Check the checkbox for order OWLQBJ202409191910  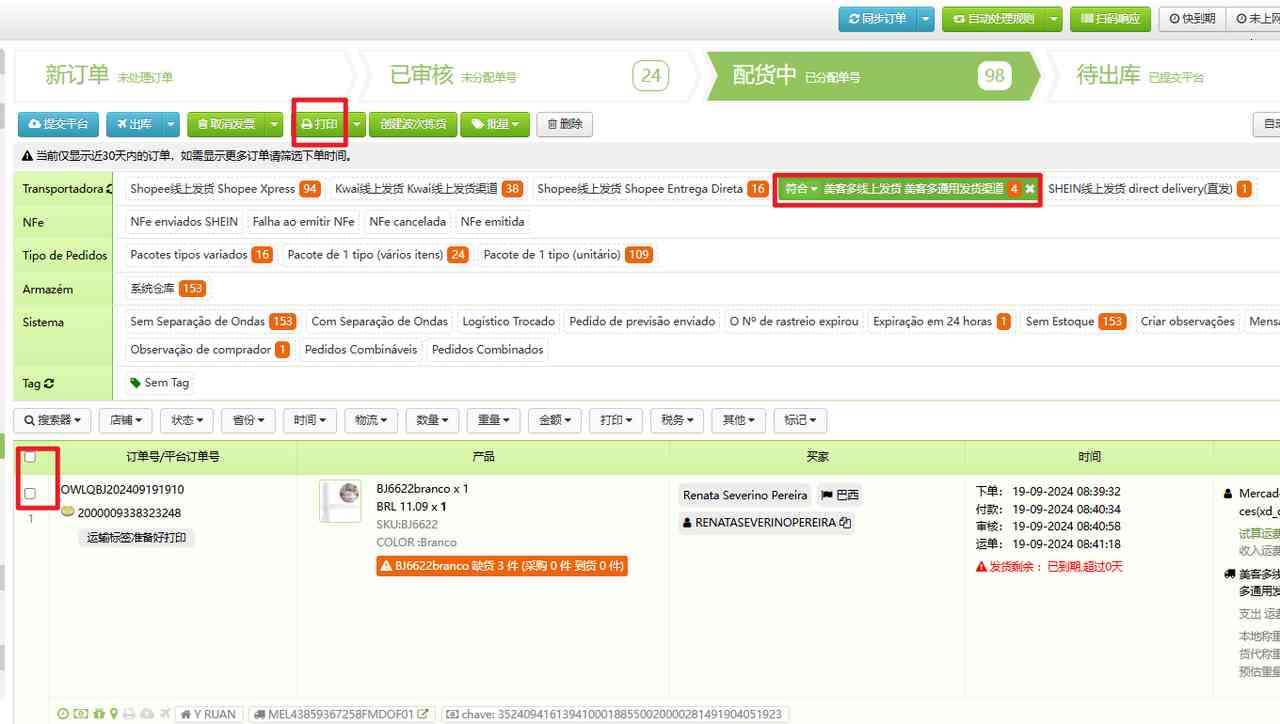point(30,493)
